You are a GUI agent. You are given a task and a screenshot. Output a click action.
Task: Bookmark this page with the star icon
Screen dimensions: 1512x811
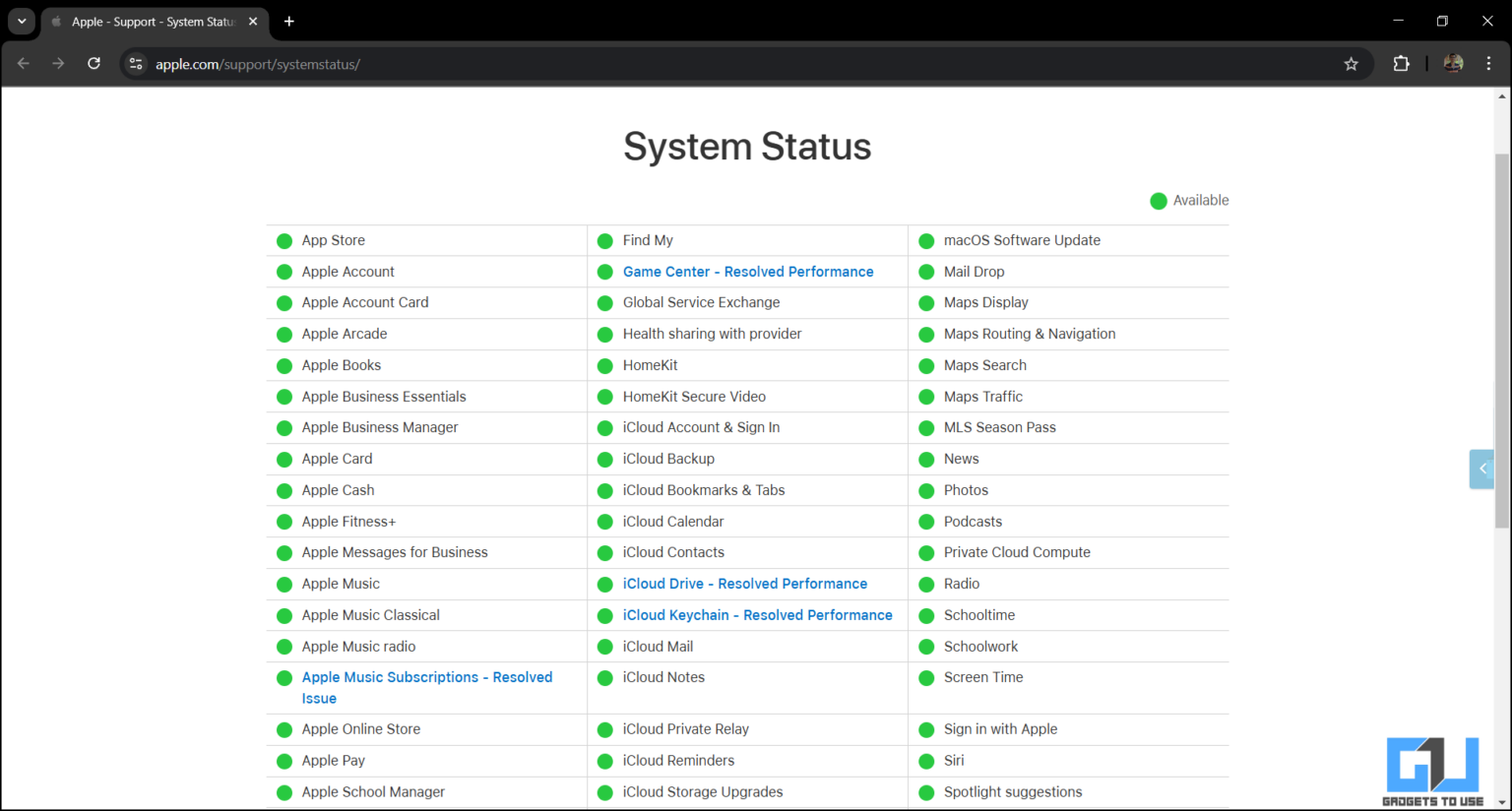1352,62
